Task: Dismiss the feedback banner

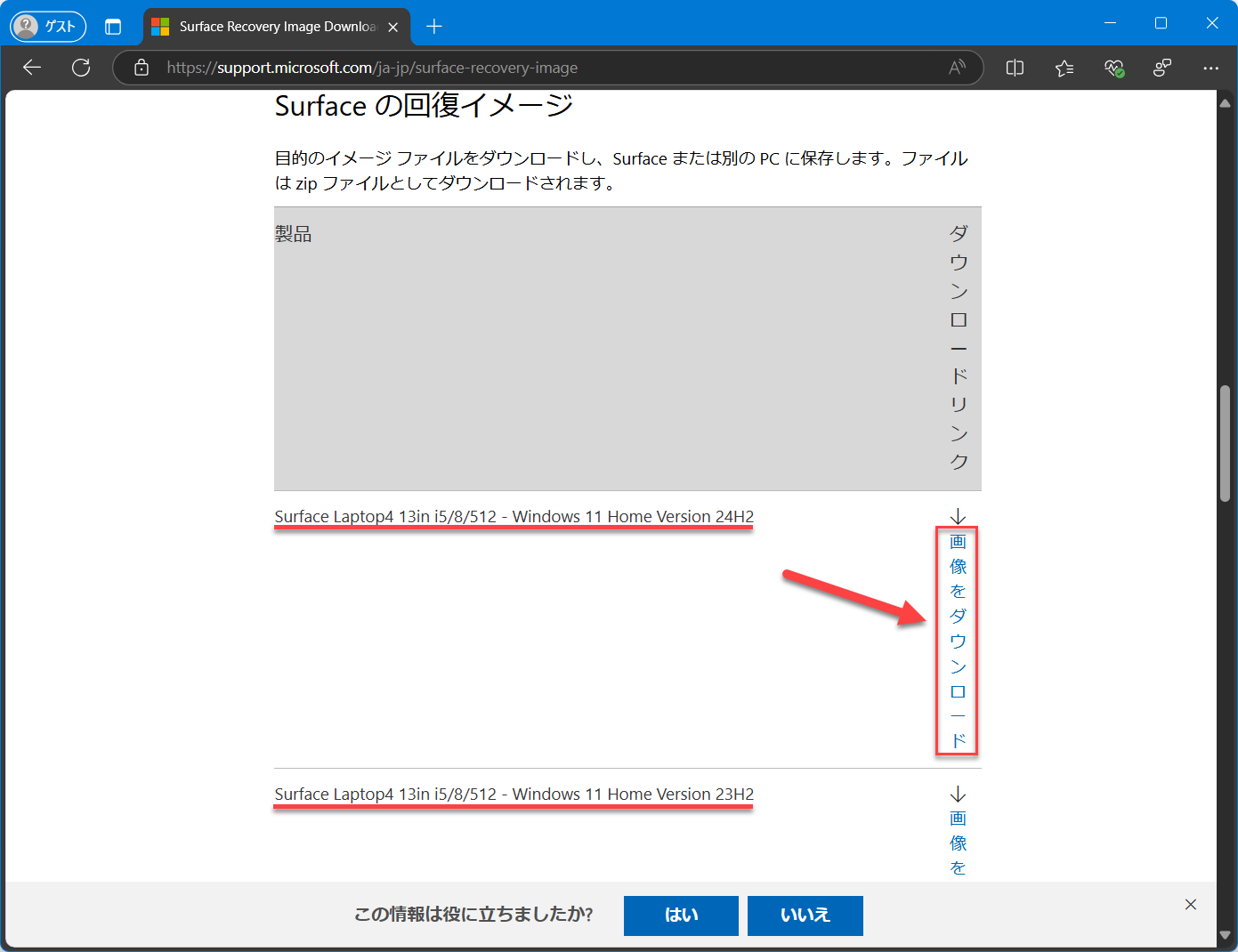Action: pos(1191,905)
